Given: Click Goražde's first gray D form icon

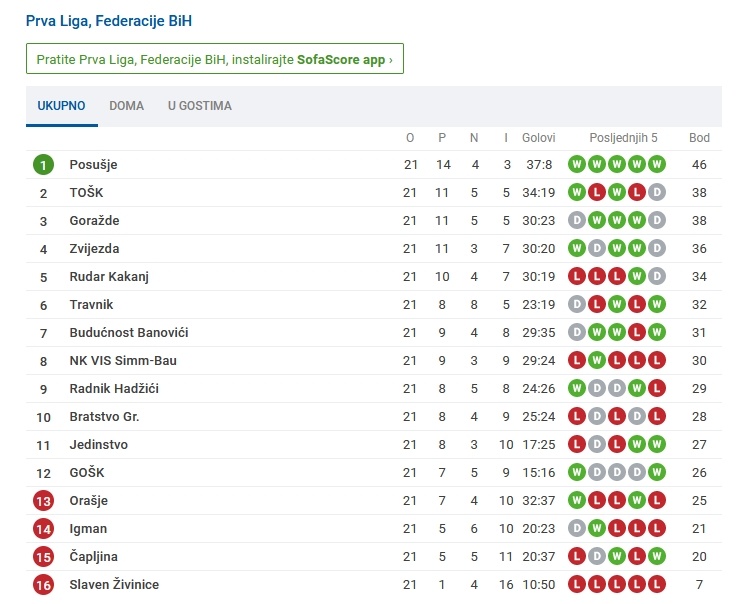Looking at the screenshot, I should click(577, 221).
